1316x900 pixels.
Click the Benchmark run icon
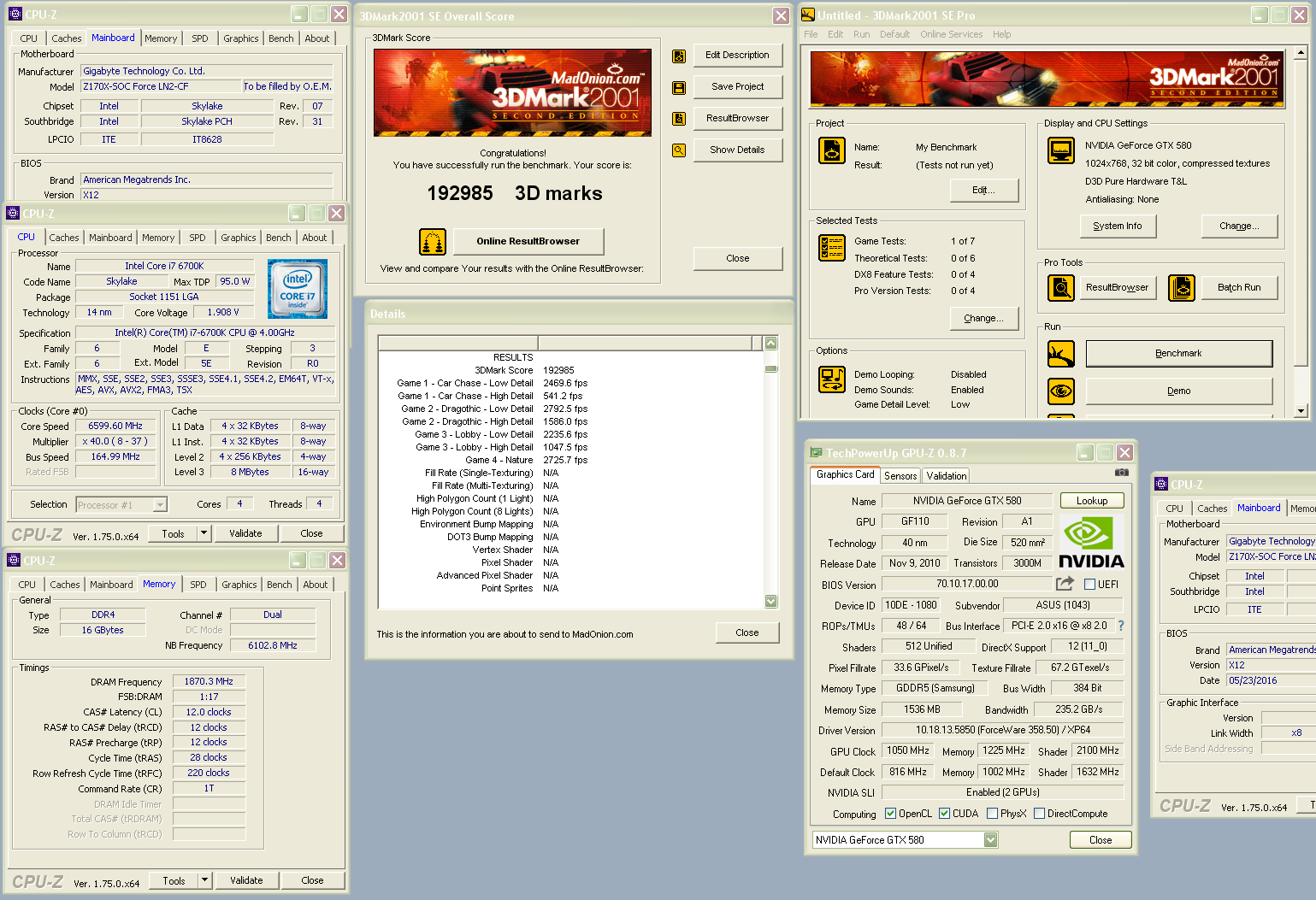[x=1061, y=353]
